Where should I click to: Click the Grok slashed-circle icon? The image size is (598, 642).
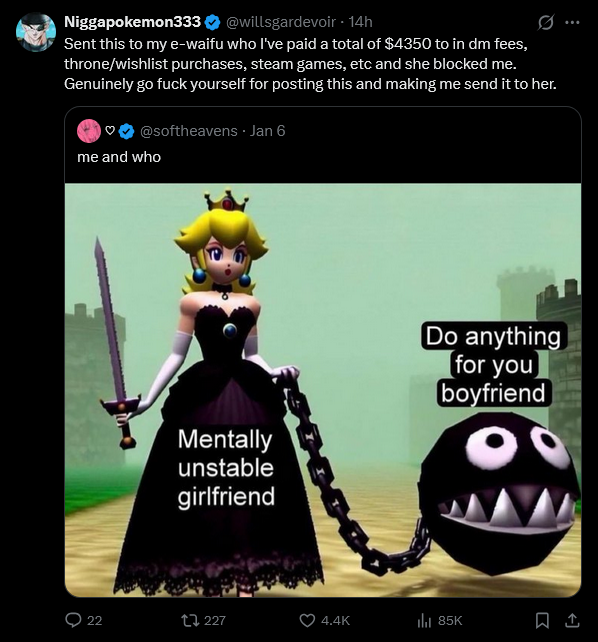coord(546,23)
